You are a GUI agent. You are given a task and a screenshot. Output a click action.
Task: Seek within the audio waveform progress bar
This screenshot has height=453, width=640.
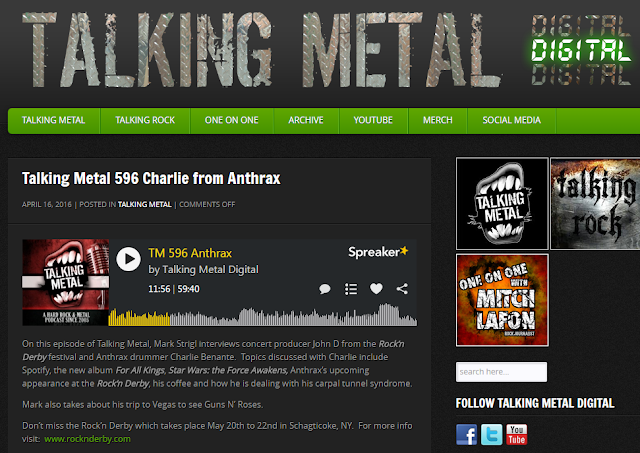pyautogui.click(x=263, y=315)
